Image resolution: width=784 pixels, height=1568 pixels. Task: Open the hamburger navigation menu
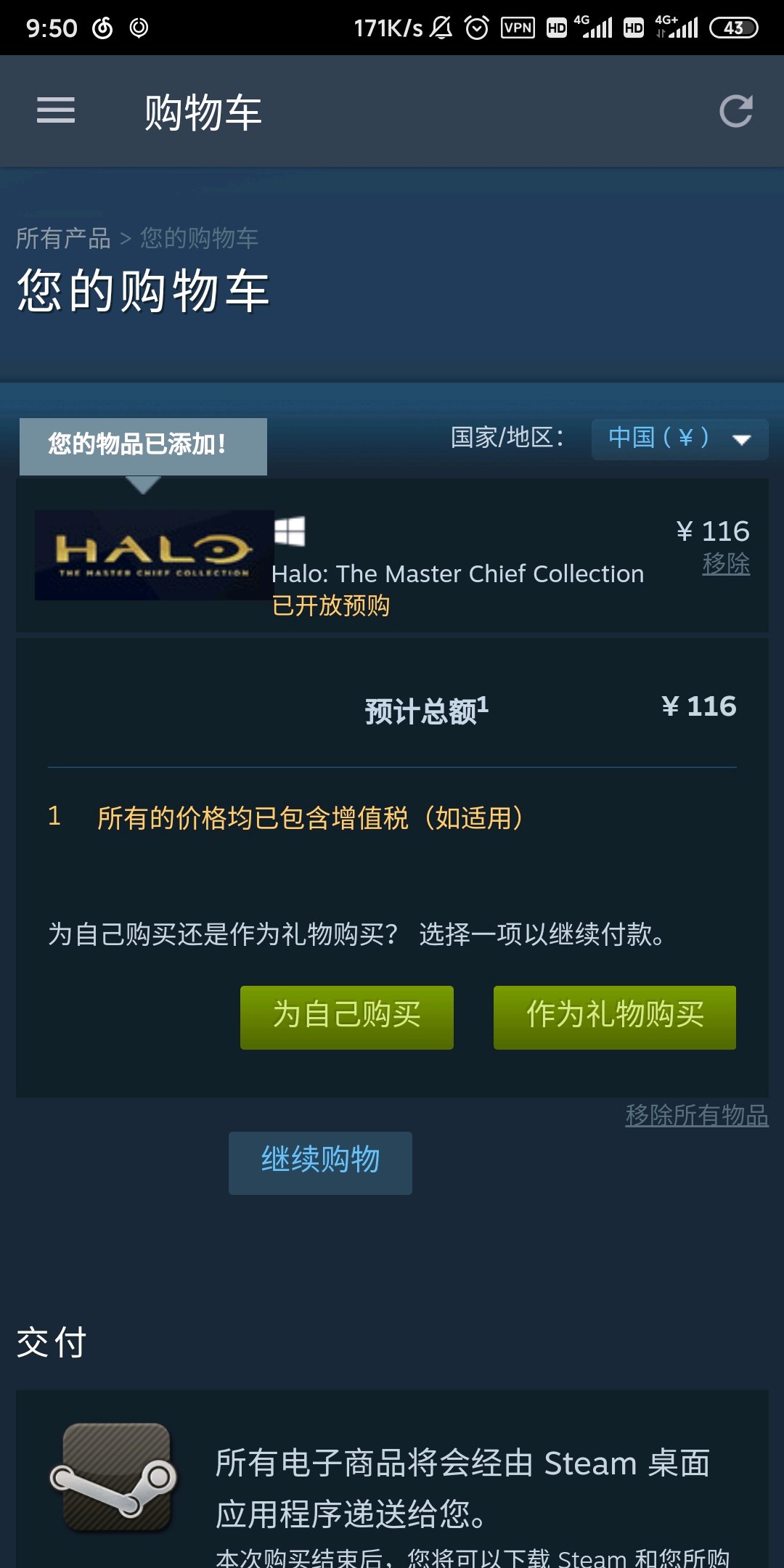click(56, 110)
